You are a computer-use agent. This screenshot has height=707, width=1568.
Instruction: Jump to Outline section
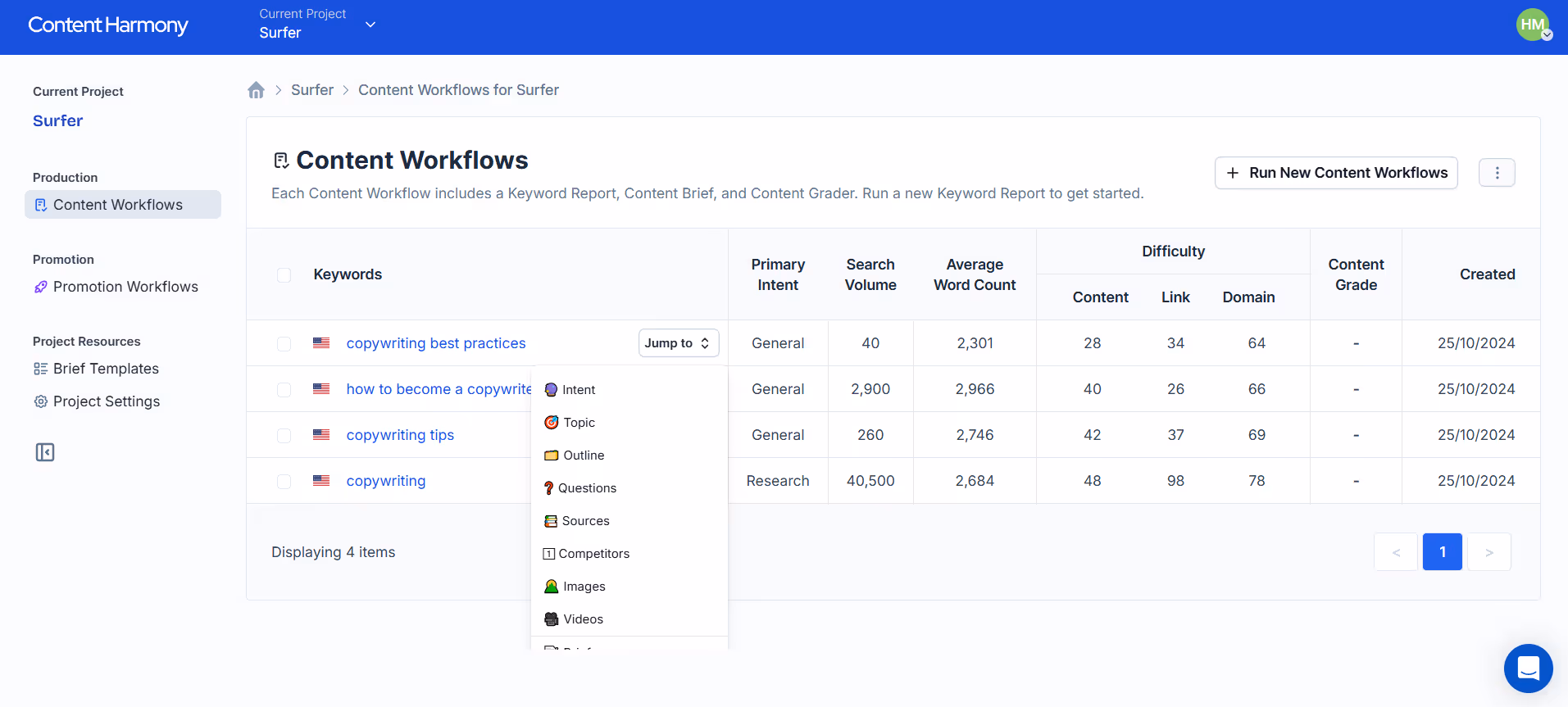coord(629,455)
